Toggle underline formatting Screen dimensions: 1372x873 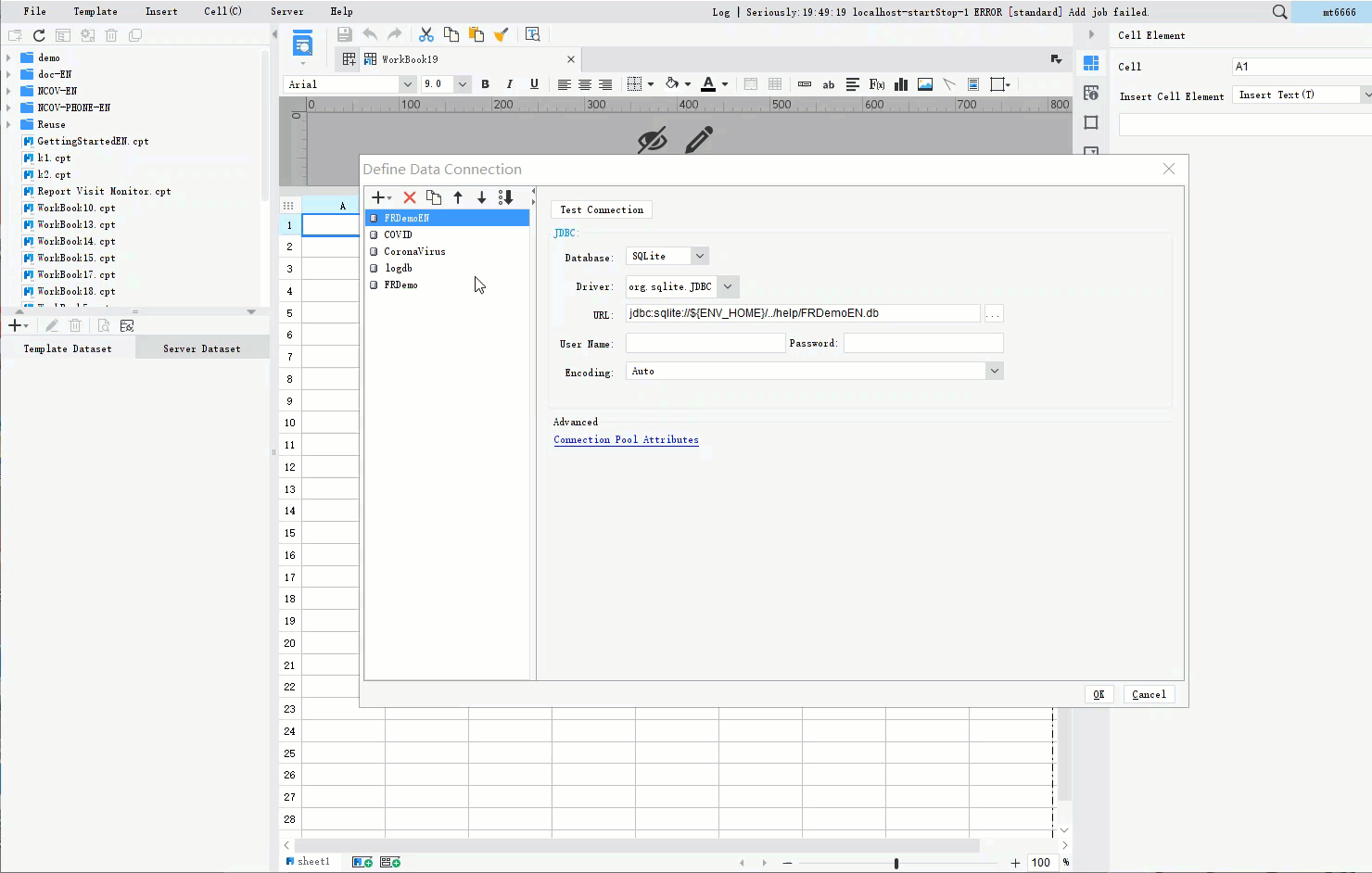534,84
